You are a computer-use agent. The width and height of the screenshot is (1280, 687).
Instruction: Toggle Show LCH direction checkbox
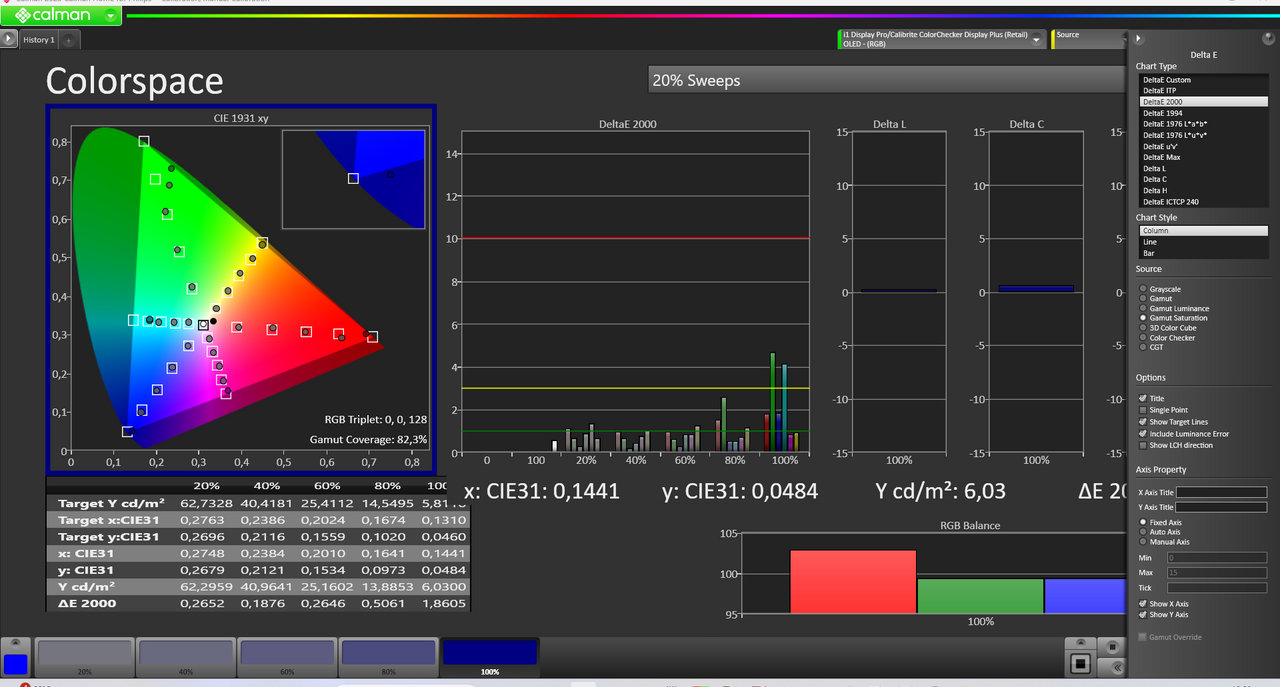coord(1143,445)
